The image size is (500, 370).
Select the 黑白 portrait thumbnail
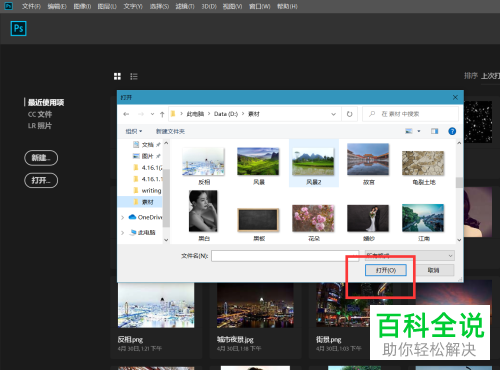tap(203, 211)
